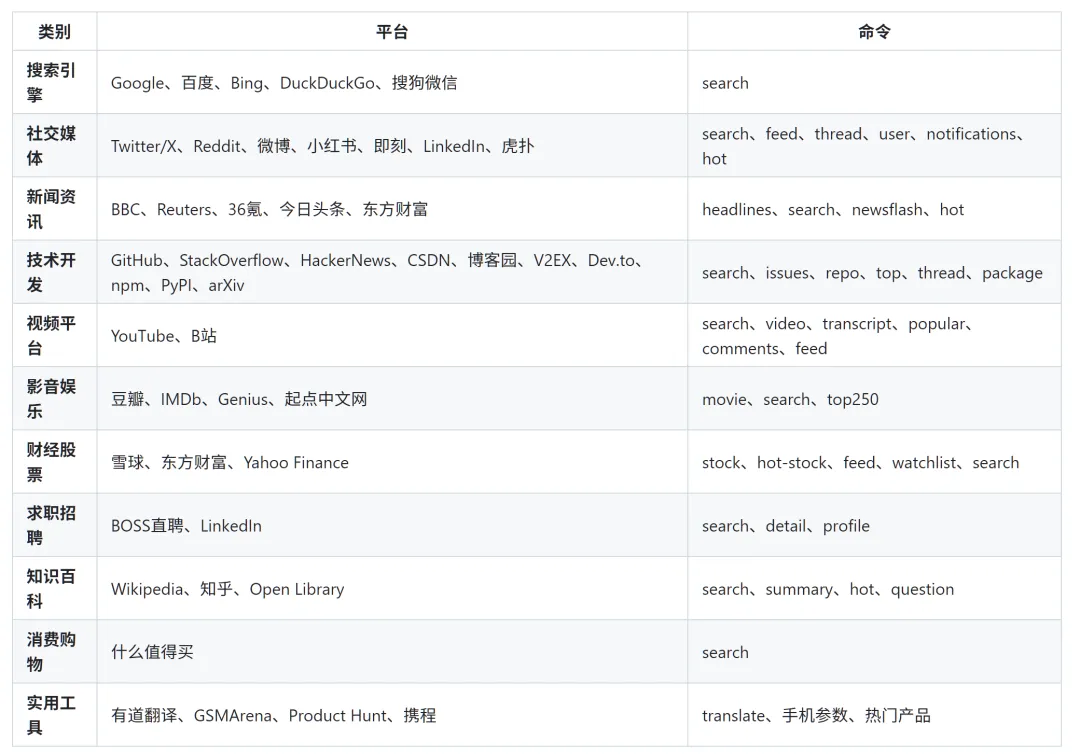Select the 影音娱乐 category cell
The width and height of the screenshot is (1080, 754).
(54, 399)
